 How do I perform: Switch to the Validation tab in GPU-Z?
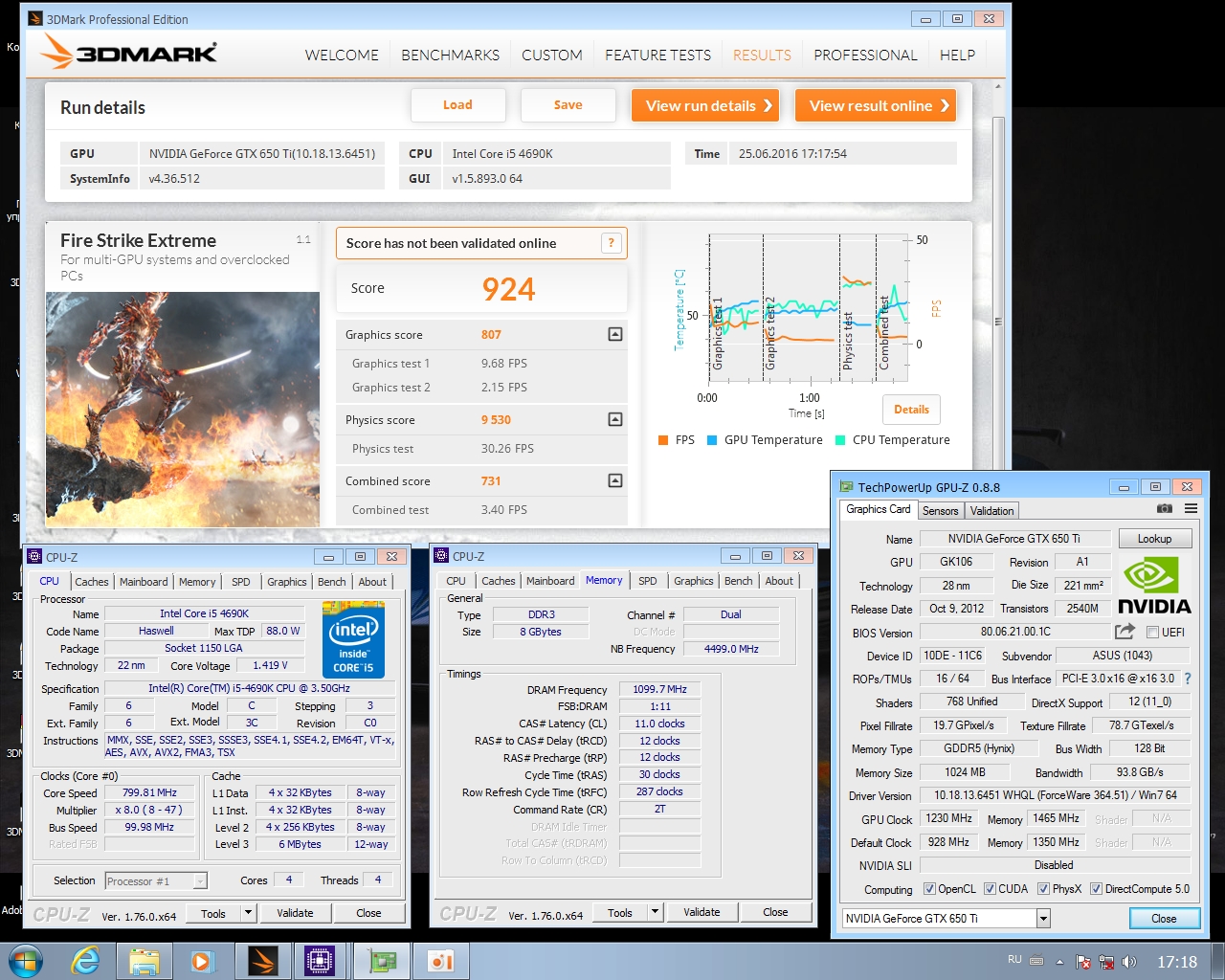(x=991, y=511)
